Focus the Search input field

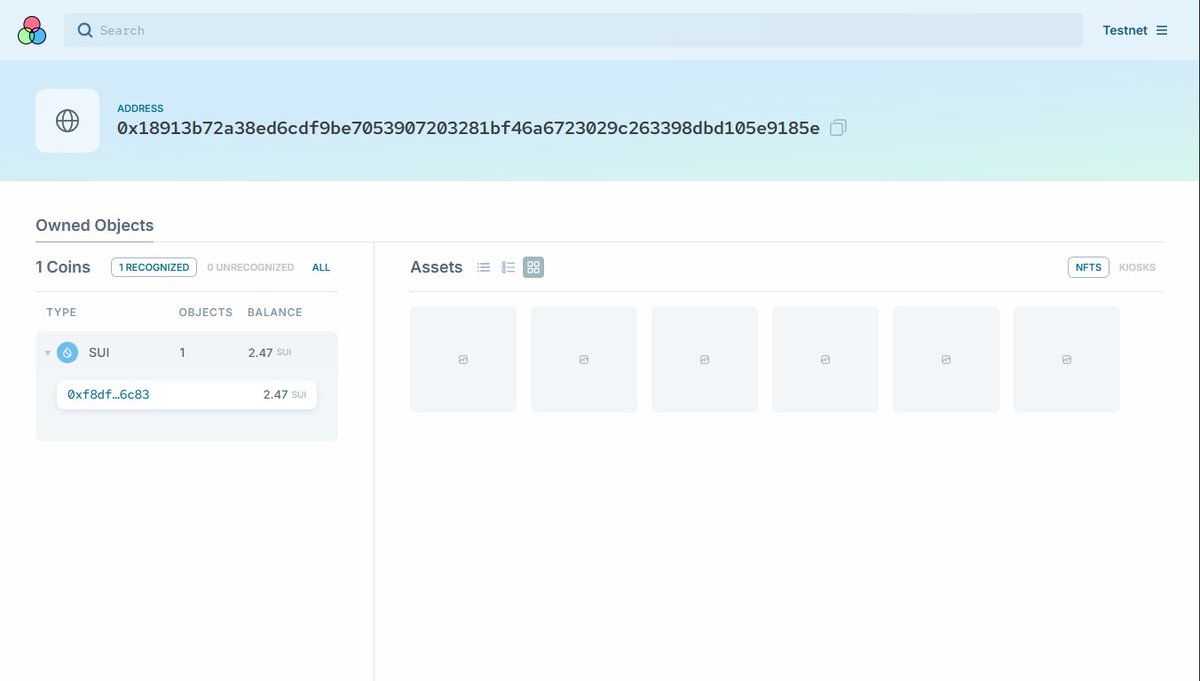pos(573,30)
